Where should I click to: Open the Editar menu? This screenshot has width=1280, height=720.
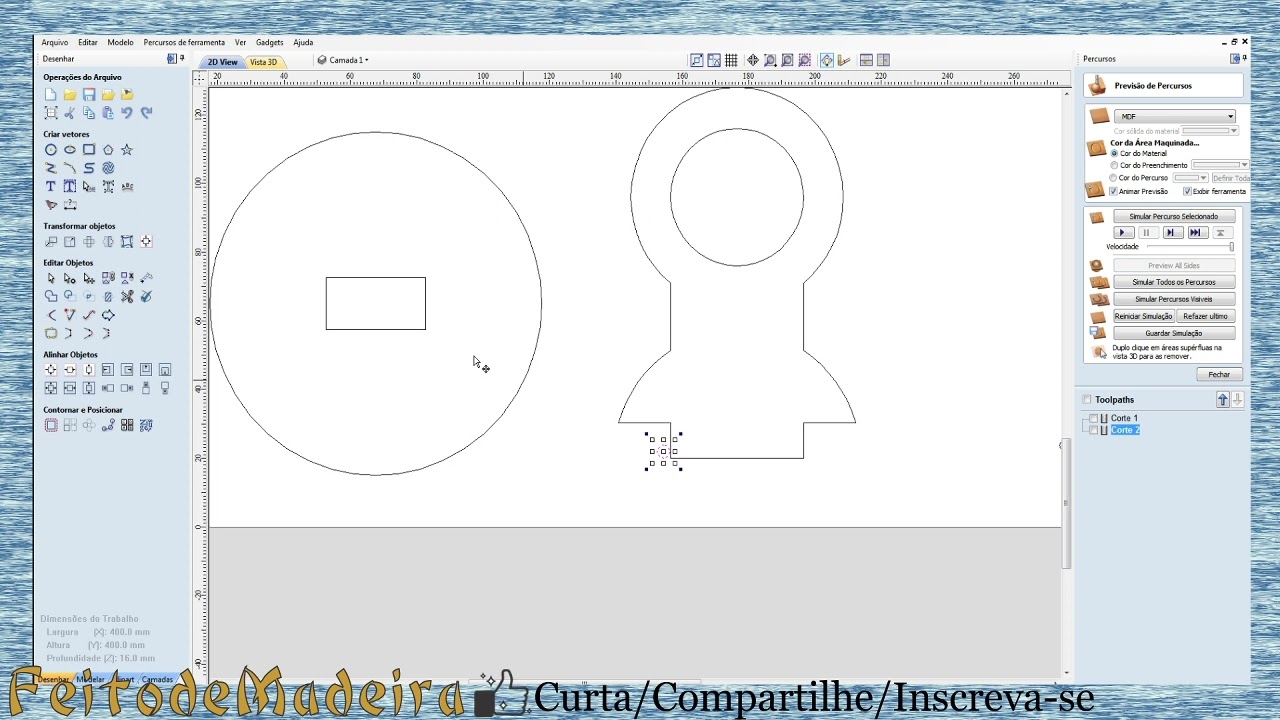(88, 42)
